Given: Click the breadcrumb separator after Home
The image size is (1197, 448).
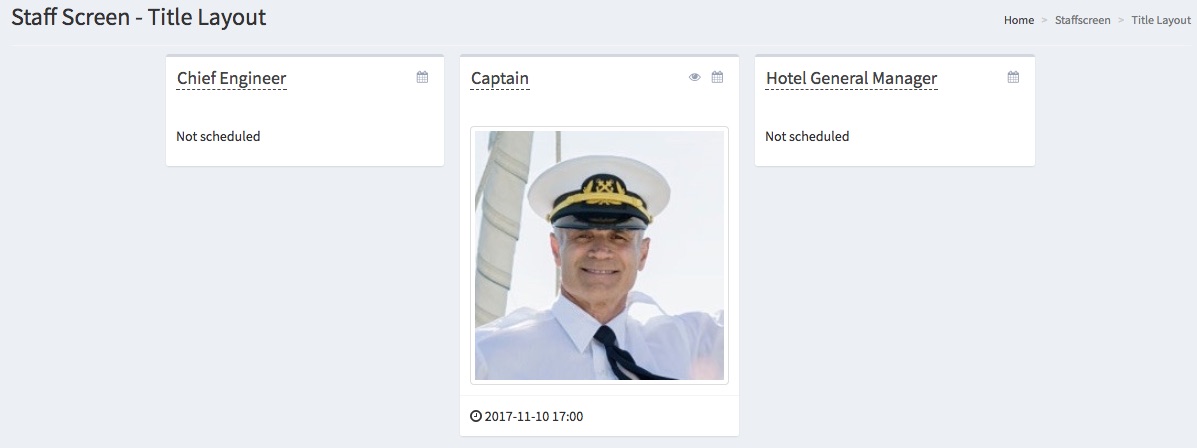Looking at the screenshot, I should (1045, 20).
